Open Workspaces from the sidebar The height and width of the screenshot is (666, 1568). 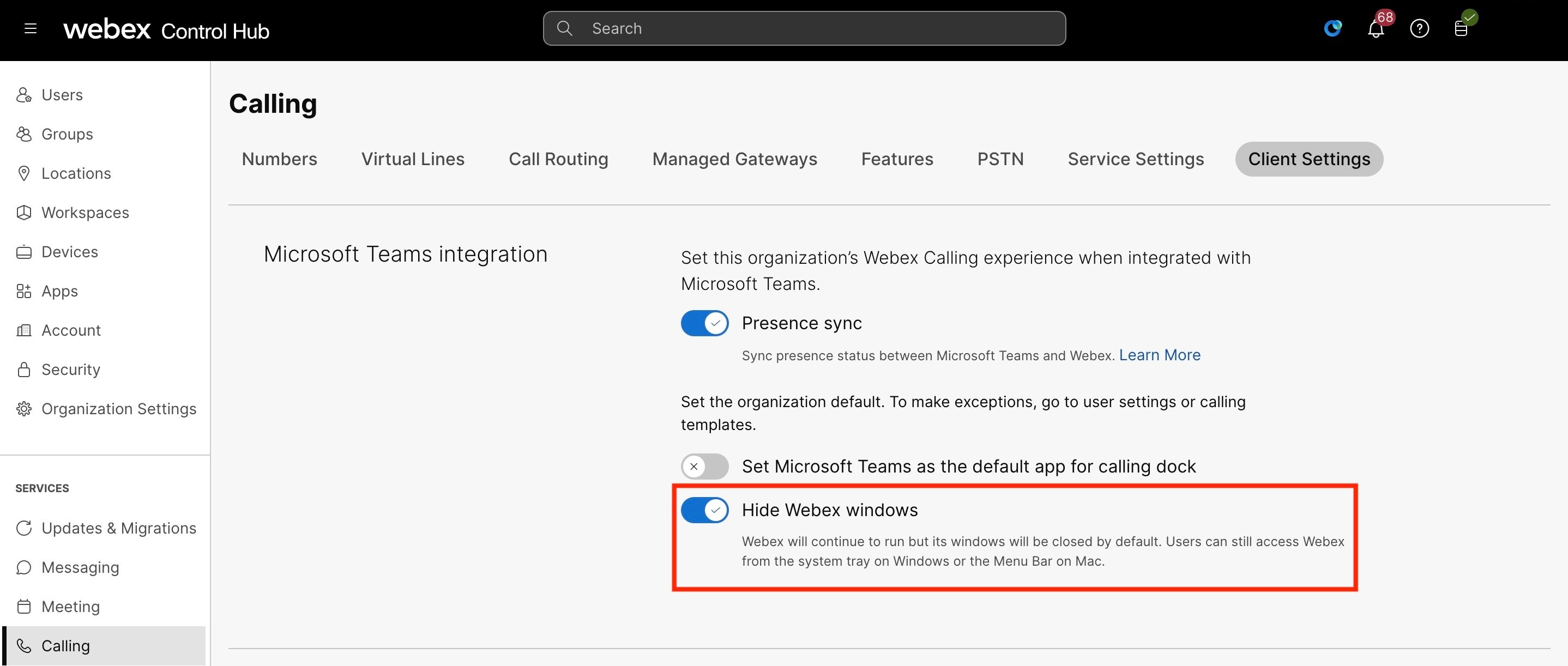point(85,212)
